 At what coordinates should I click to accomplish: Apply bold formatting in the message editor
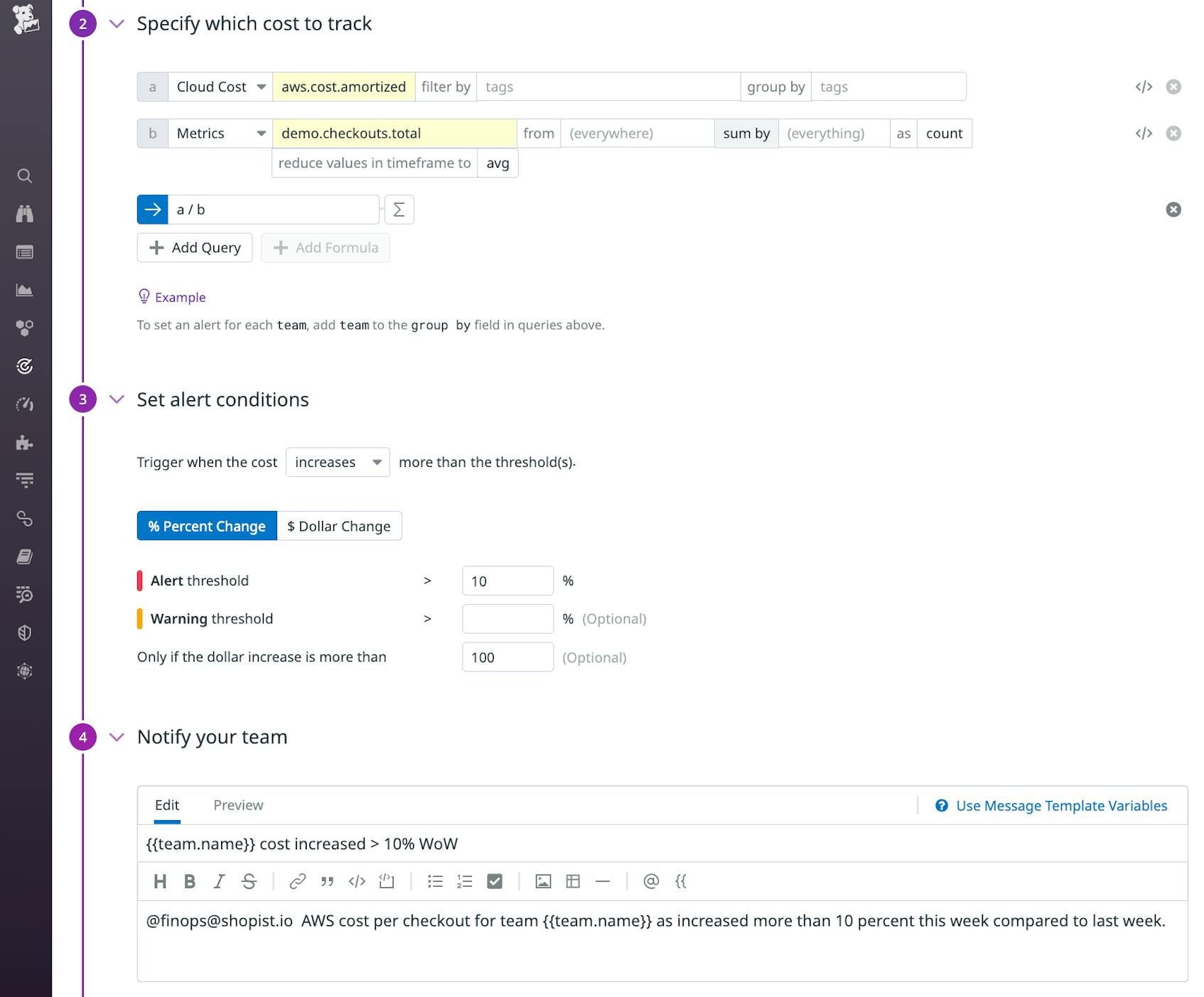click(189, 881)
